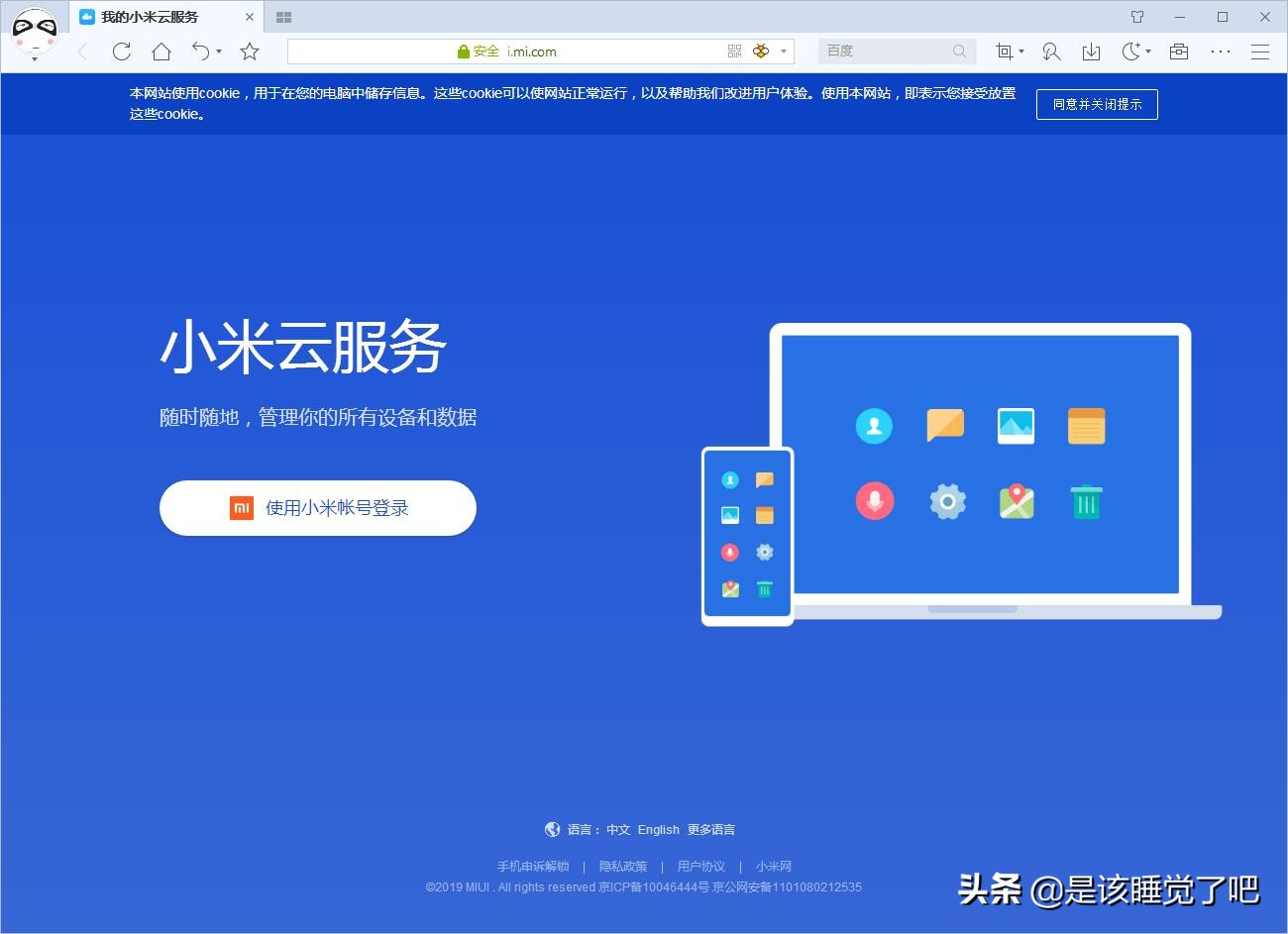Click 使用小米帐号登录 login button

click(318, 508)
